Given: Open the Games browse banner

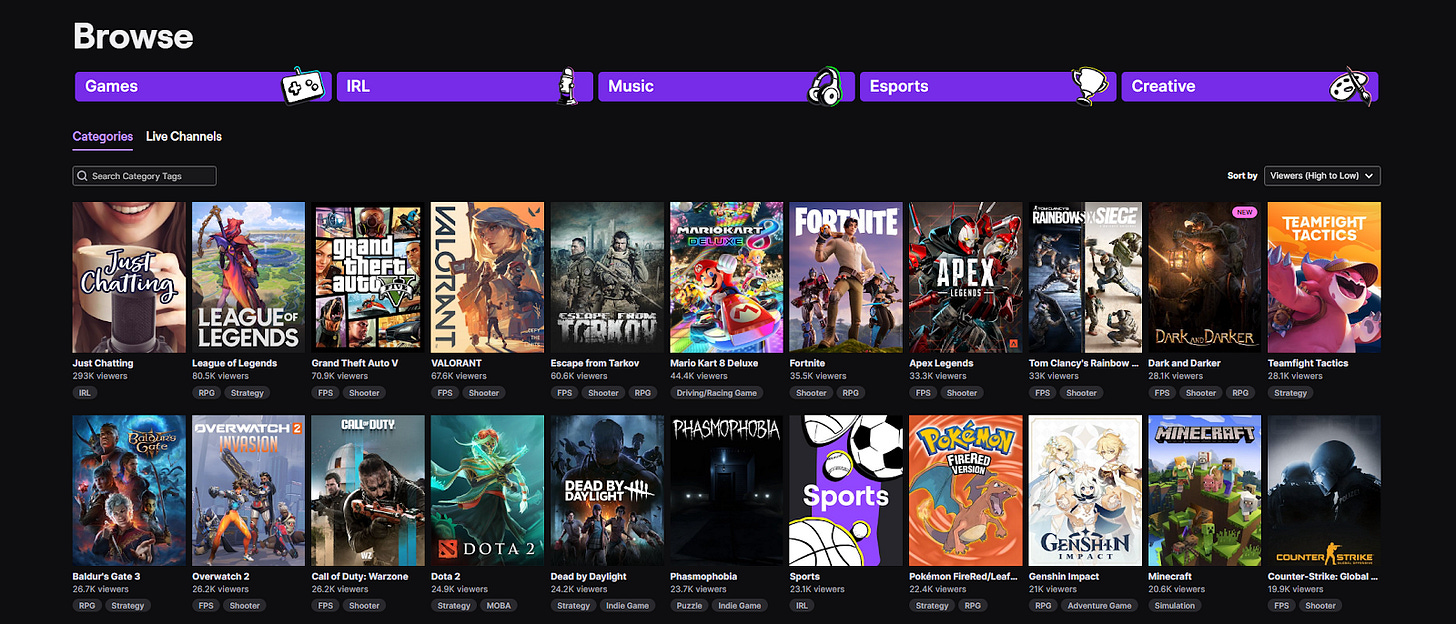Looking at the screenshot, I should [203, 86].
